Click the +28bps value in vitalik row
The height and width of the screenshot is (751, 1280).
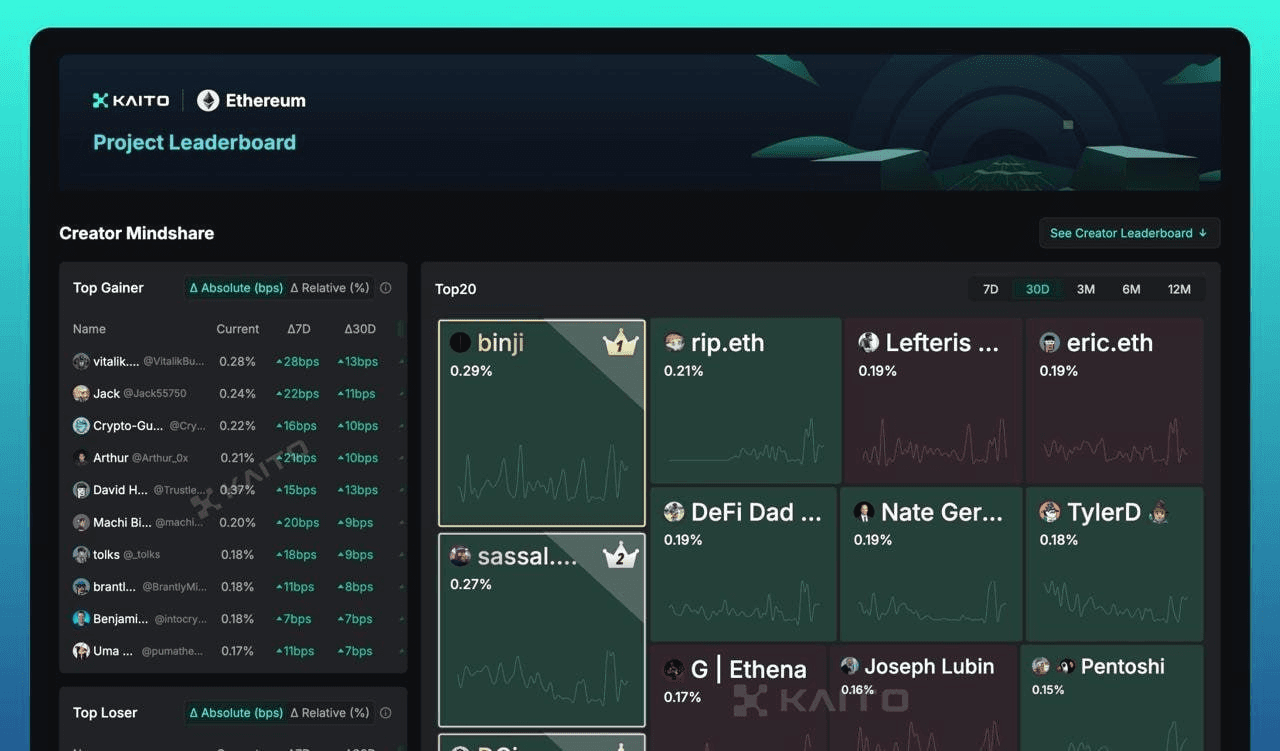[x=297, y=361]
